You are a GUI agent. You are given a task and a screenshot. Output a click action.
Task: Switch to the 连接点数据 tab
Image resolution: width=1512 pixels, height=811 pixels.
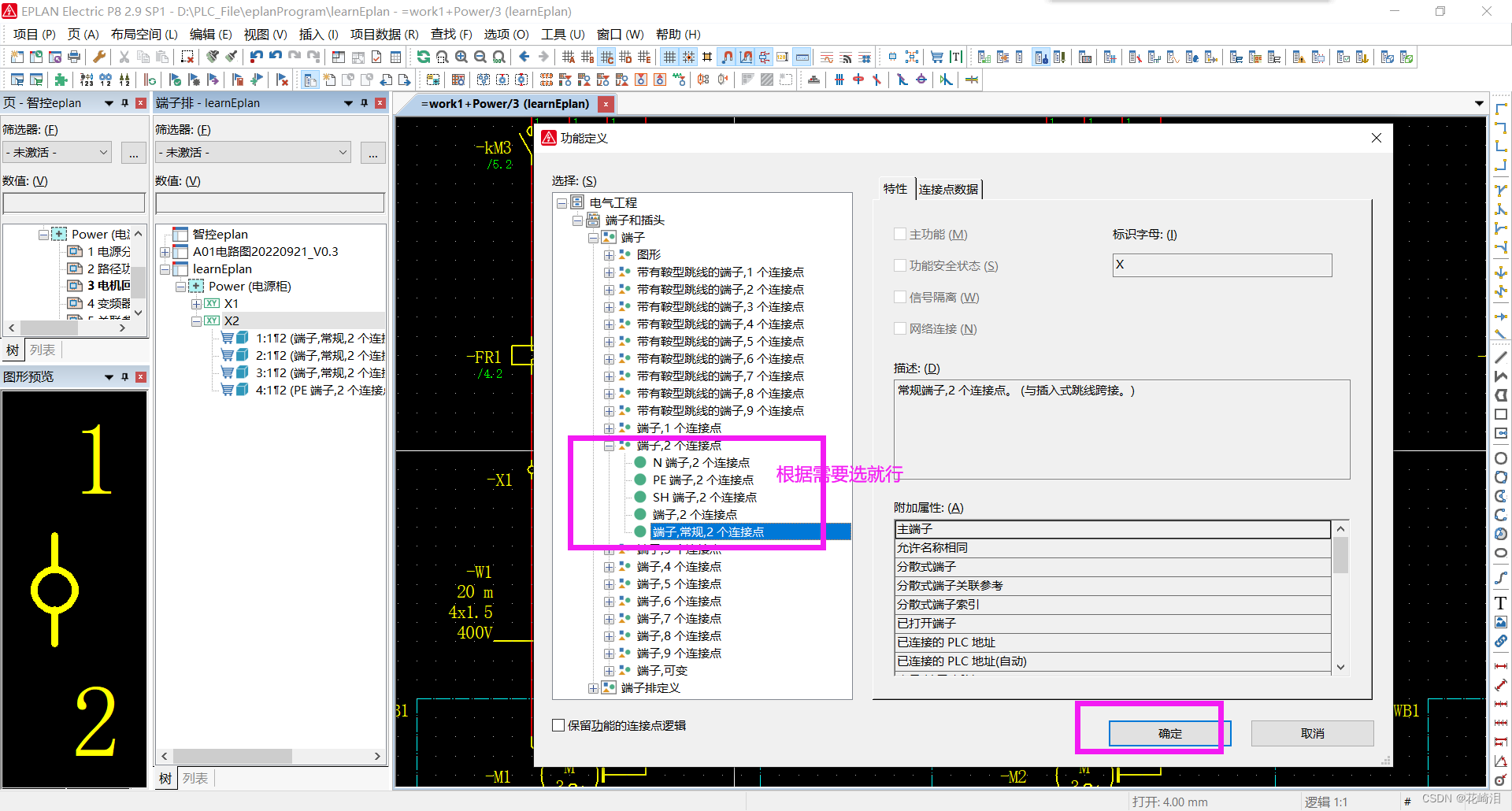pos(948,189)
